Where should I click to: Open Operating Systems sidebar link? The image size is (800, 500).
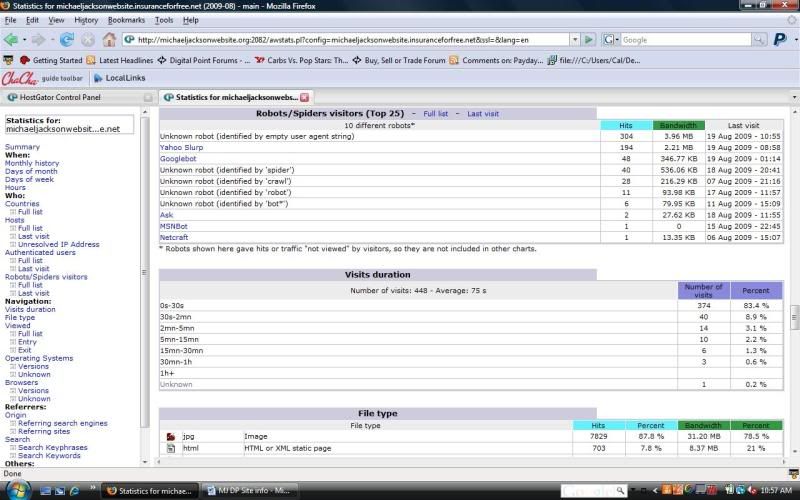click(39, 358)
